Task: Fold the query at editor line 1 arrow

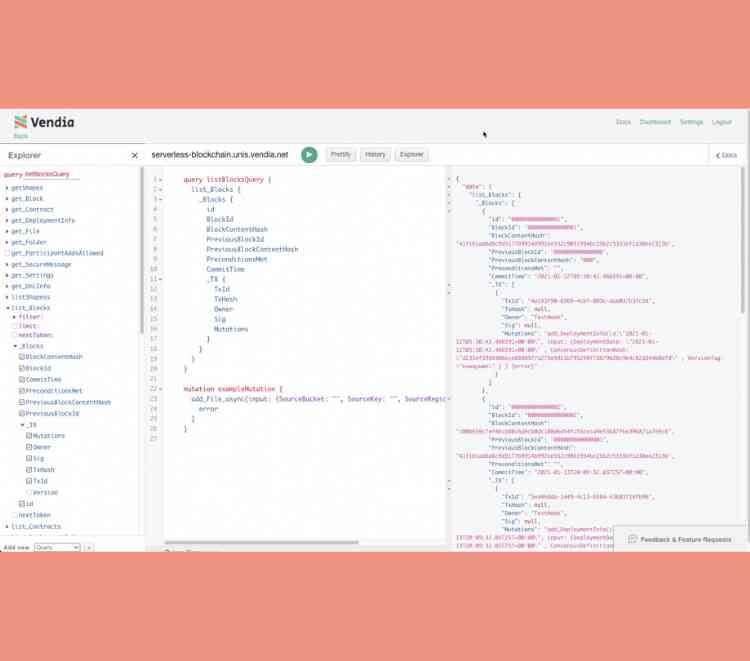Action: tap(161, 180)
